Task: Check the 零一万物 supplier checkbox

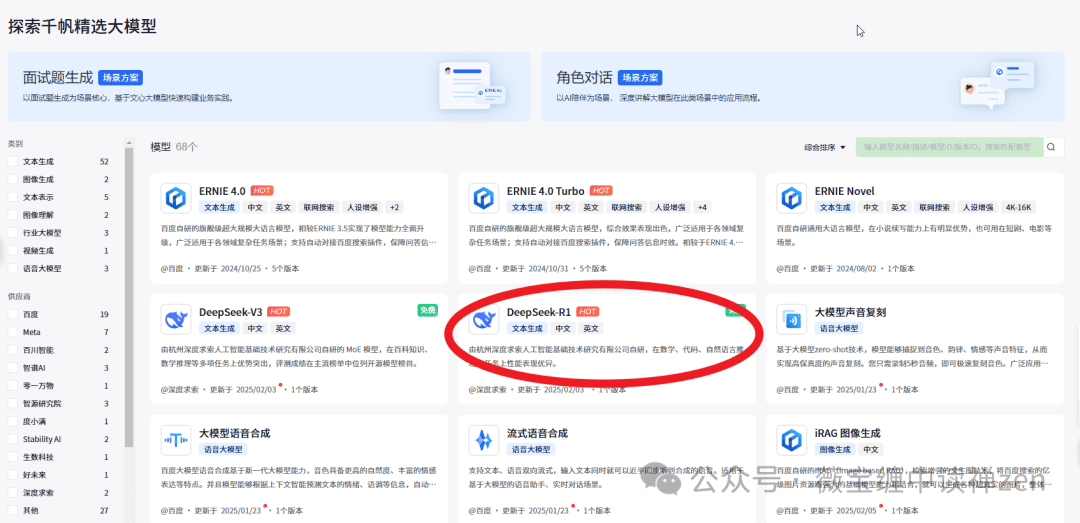Action: pyautogui.click(x=12, y=386)
